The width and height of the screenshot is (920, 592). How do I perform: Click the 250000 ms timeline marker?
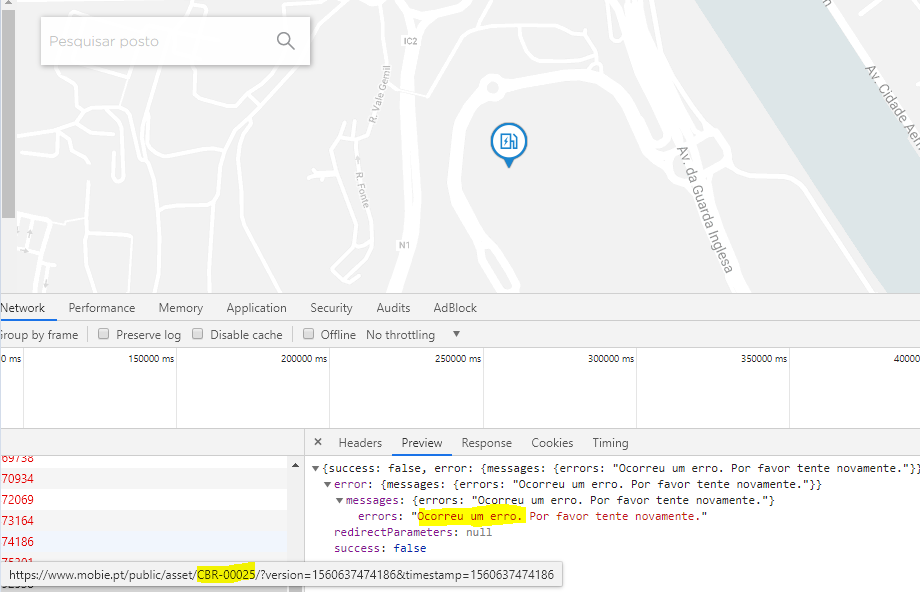pyautogui.click(x=455, y=358)
